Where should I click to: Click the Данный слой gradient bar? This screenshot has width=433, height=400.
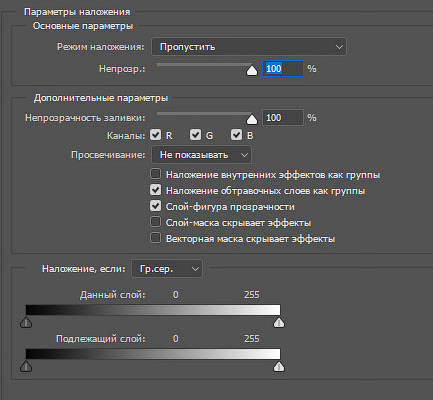(x=153, y=310)
